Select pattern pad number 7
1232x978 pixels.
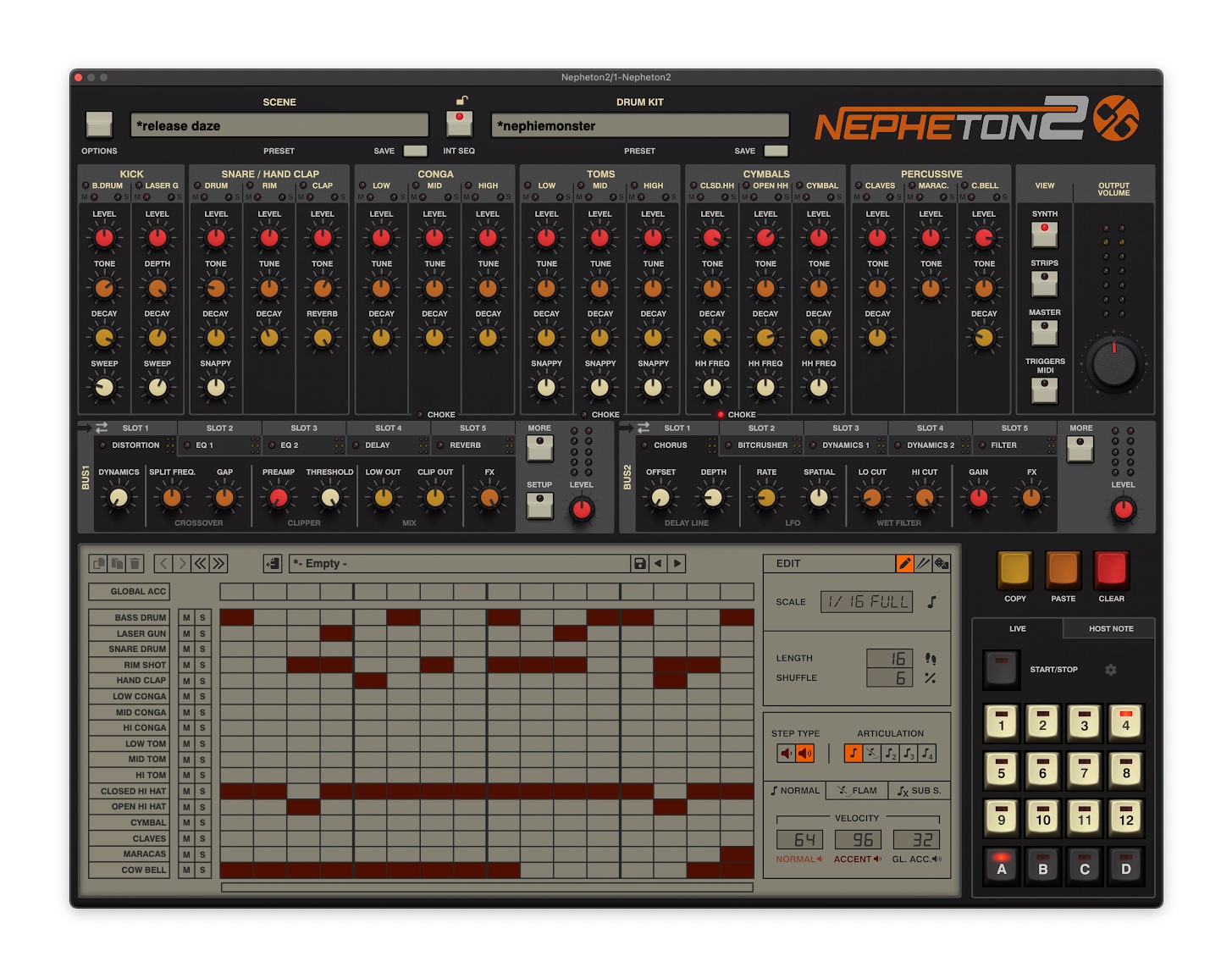(x=1084, y=769)
